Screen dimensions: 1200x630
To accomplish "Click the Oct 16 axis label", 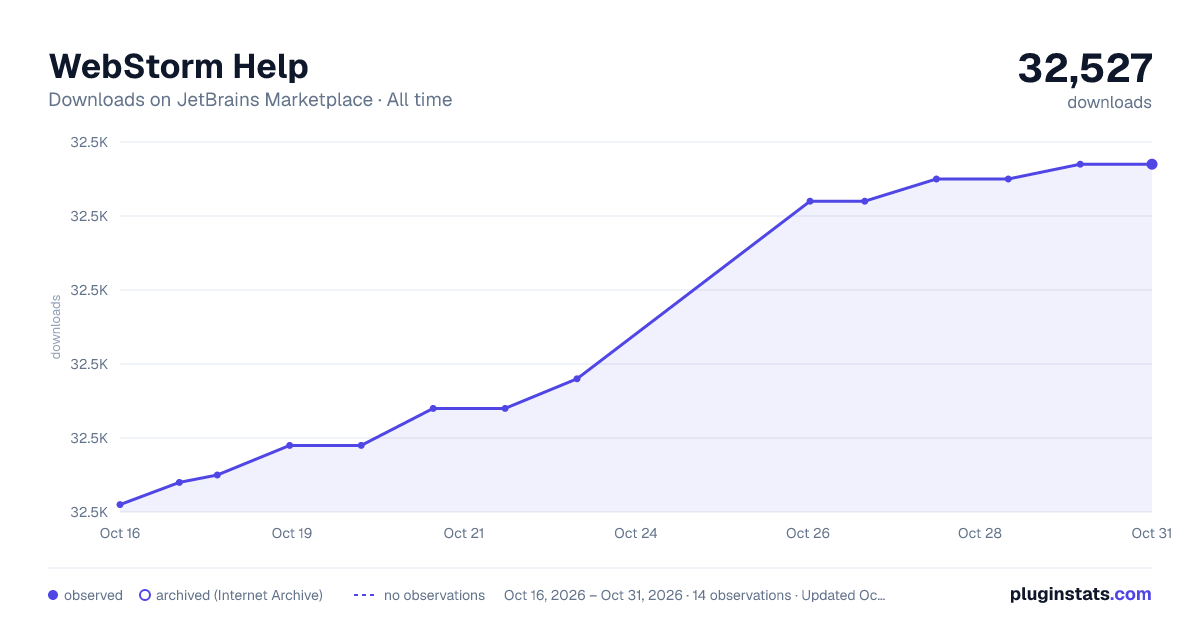I will pos(120,533).
